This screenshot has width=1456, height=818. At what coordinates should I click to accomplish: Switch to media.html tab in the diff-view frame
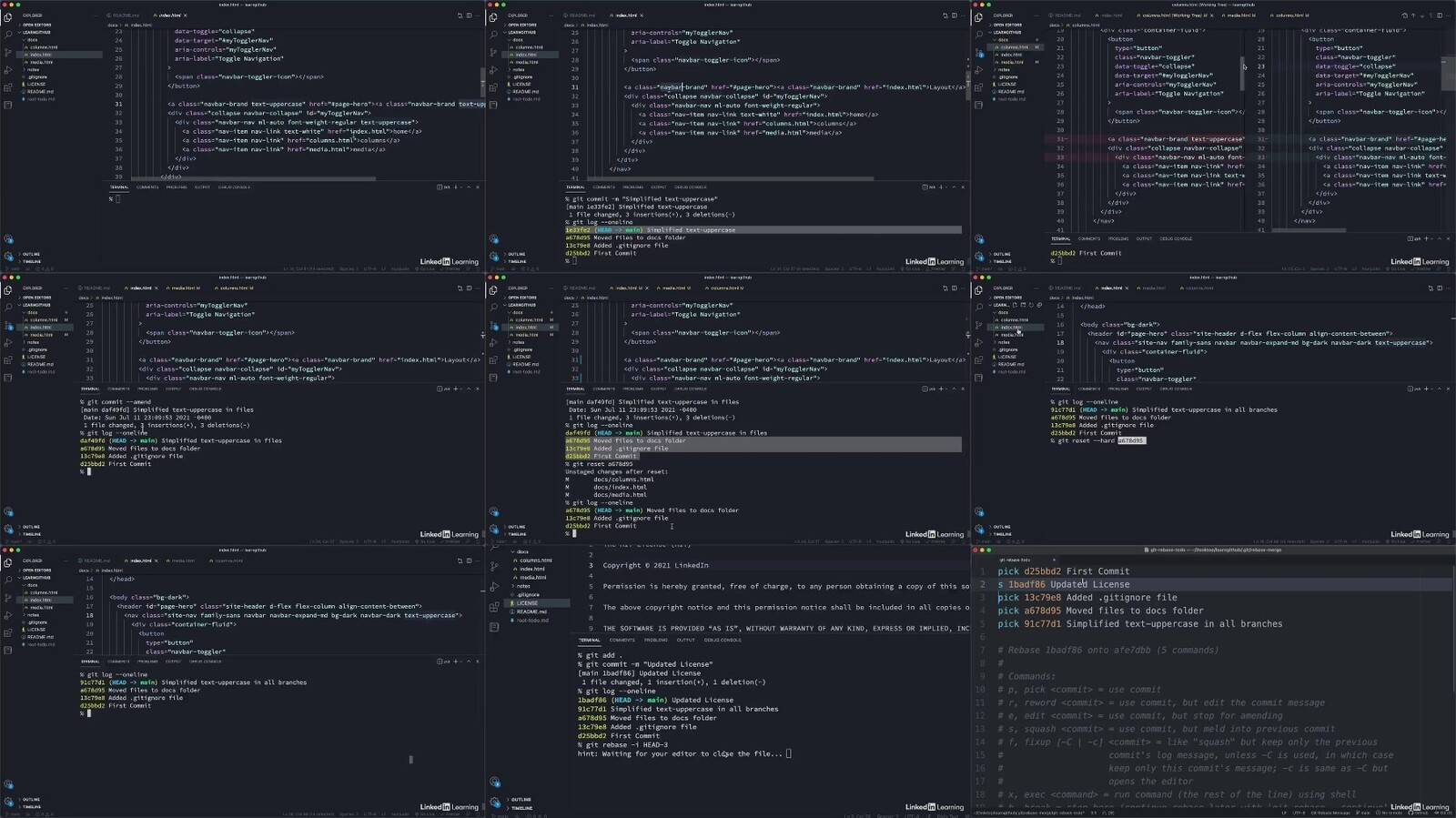tap(1240, 15)
